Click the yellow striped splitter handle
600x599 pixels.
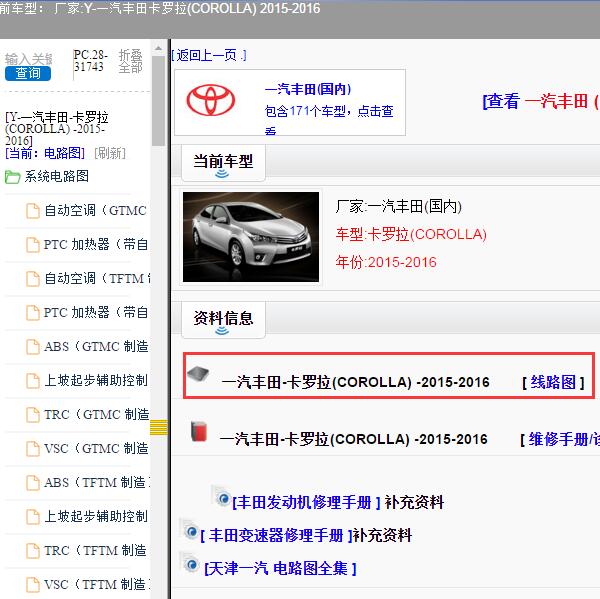(159, 428)
